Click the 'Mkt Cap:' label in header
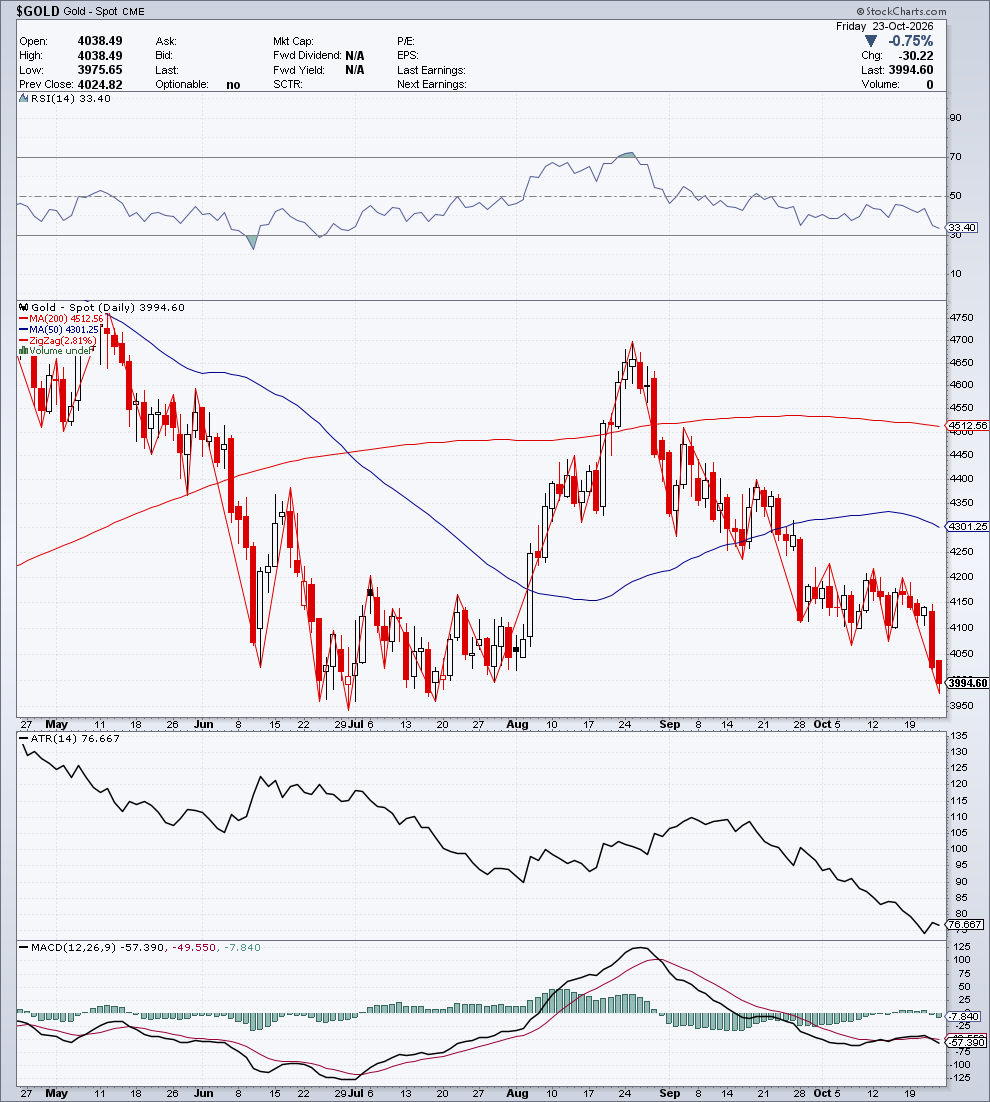990x1102 pixels. 293,41
